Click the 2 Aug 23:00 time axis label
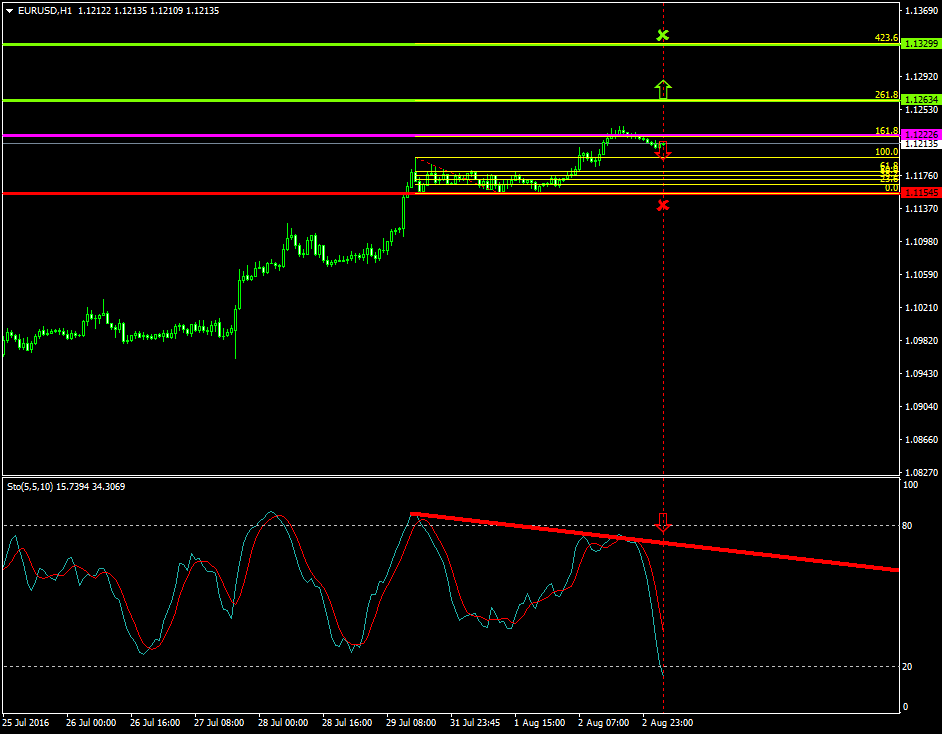The width and height of the screenshot is (942, 734). (666, 721)
